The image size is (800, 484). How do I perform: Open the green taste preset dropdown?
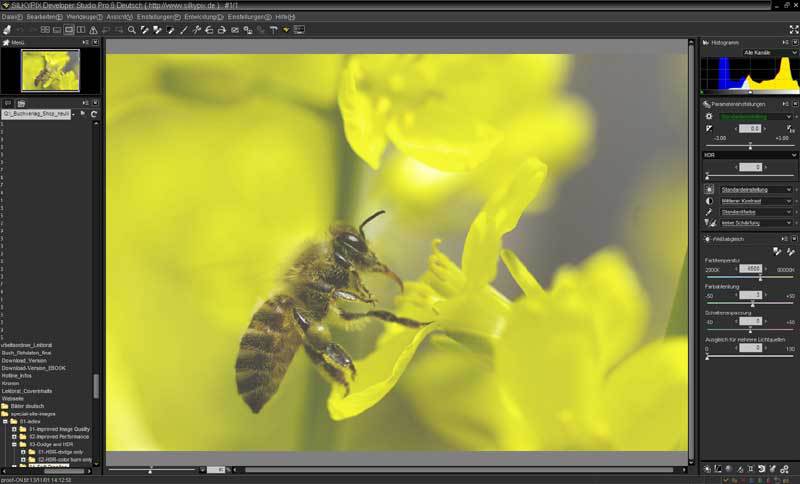[x=756, y=117]
